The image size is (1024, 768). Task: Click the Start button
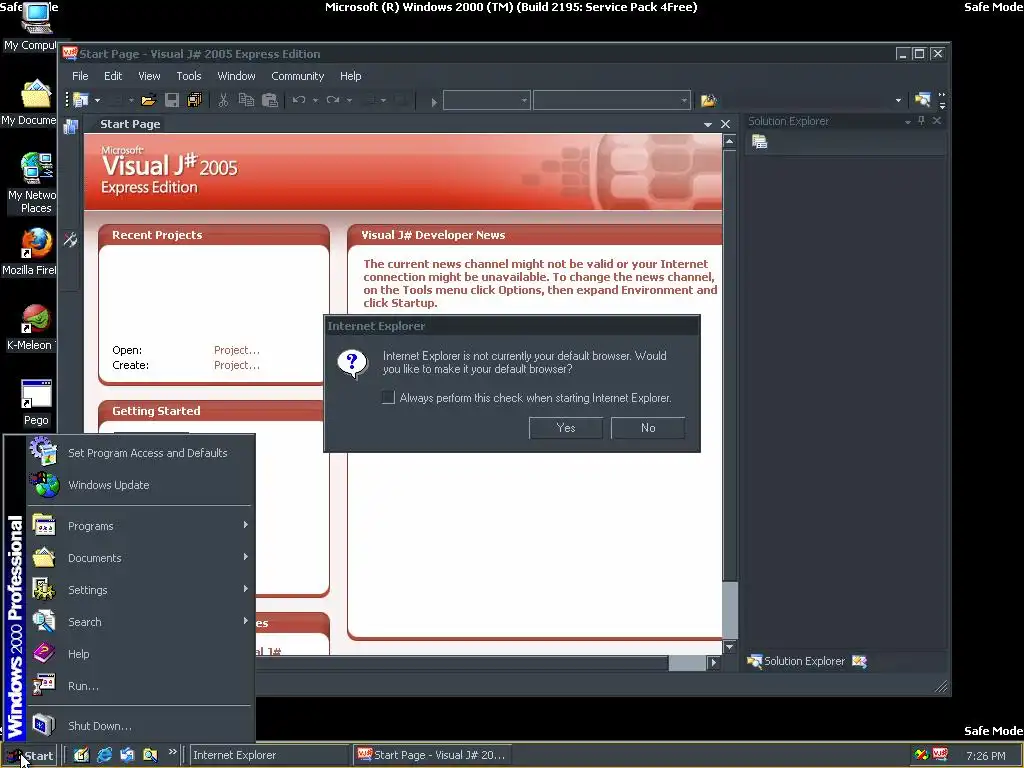[x=30, y=756]
